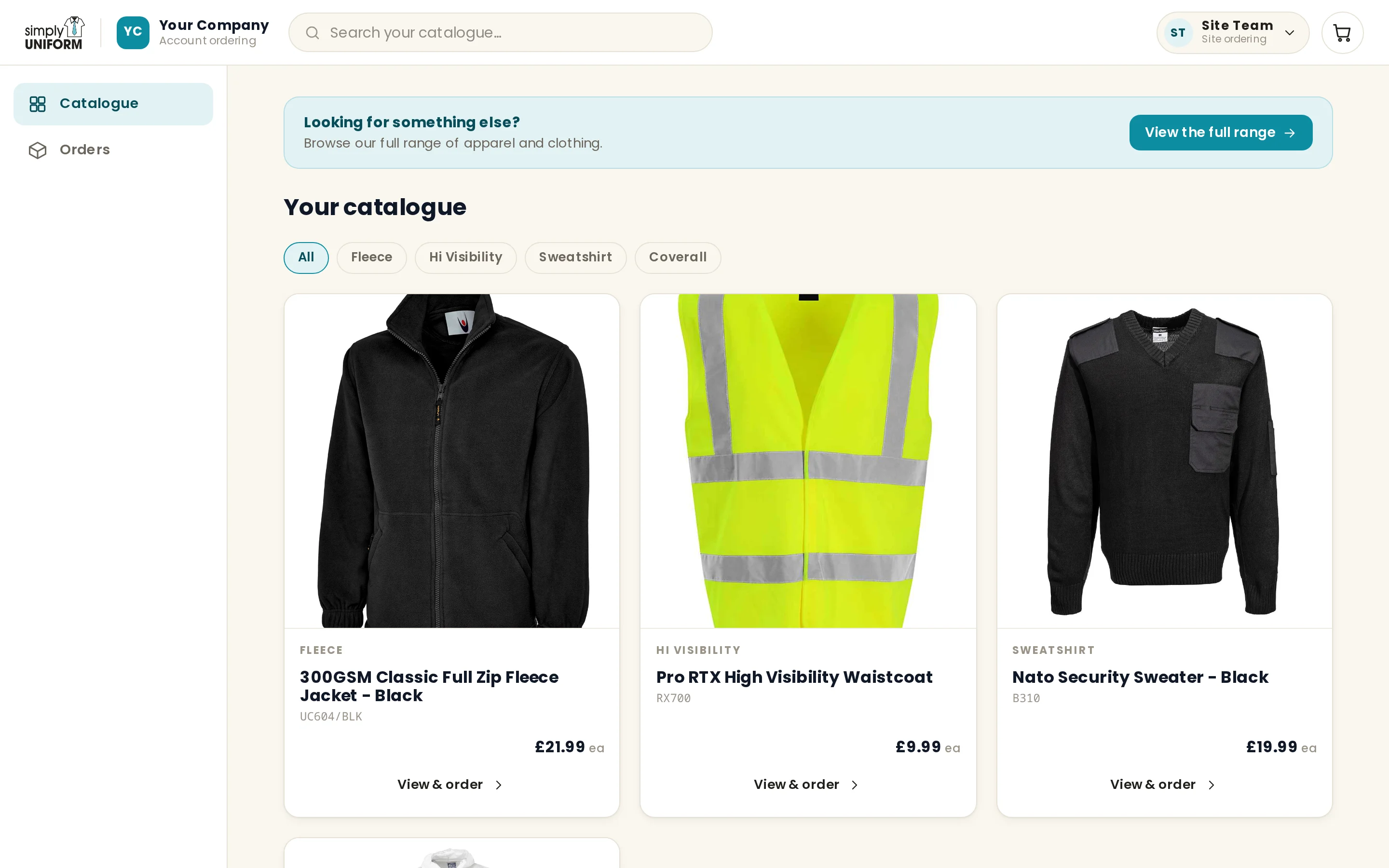
Task: Click the B310 product code
Action: point(1026,699)
